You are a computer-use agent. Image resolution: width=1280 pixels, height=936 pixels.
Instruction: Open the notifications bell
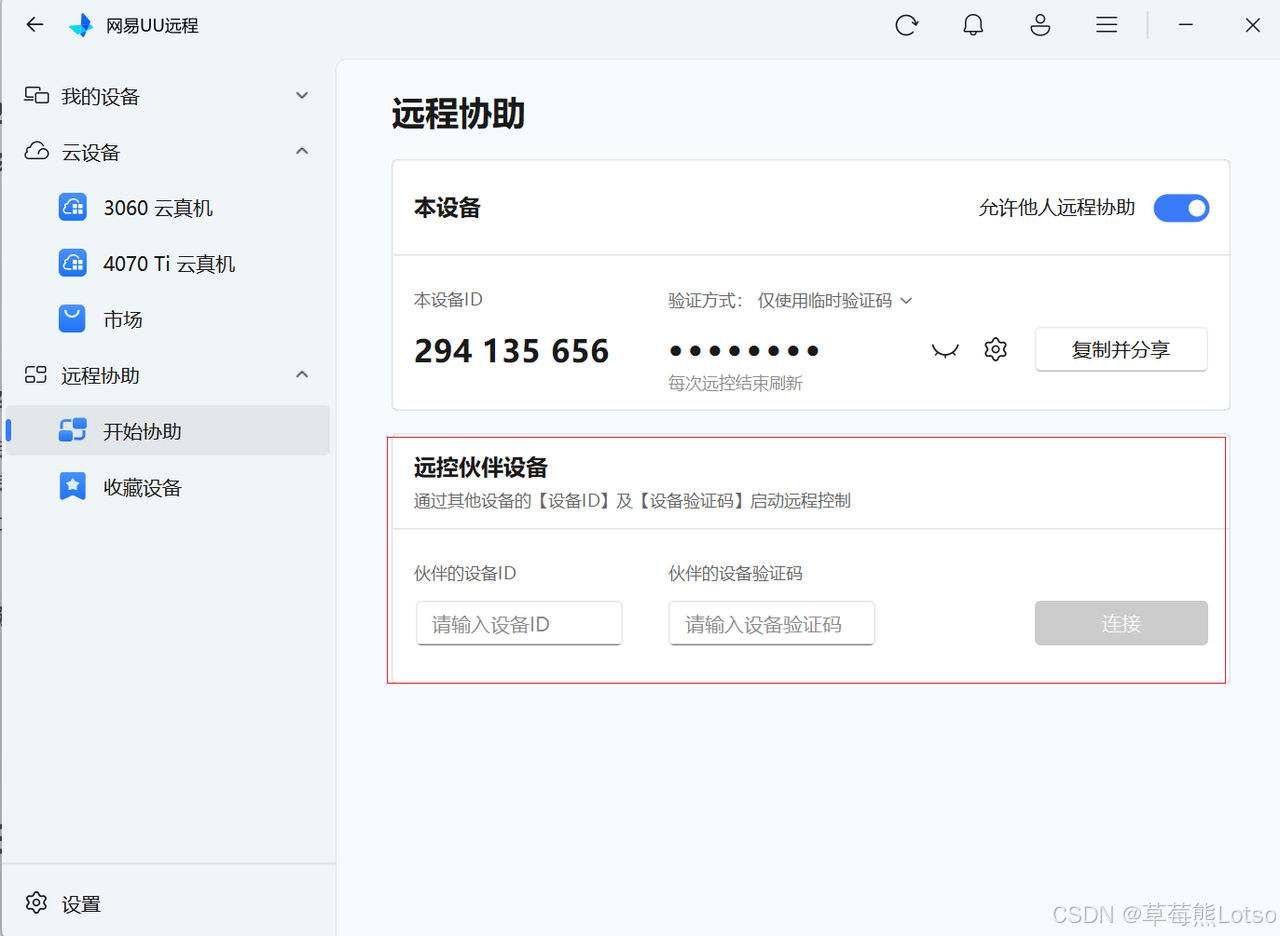973,25
